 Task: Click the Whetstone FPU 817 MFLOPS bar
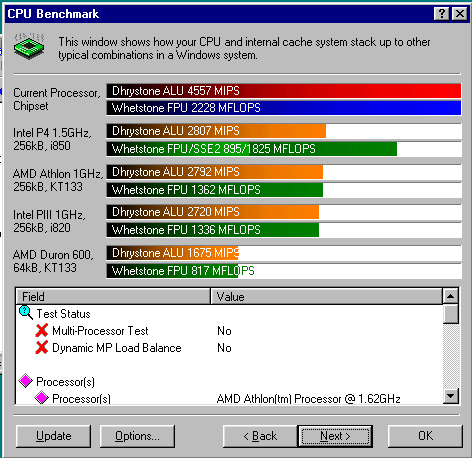coord(172,271)
